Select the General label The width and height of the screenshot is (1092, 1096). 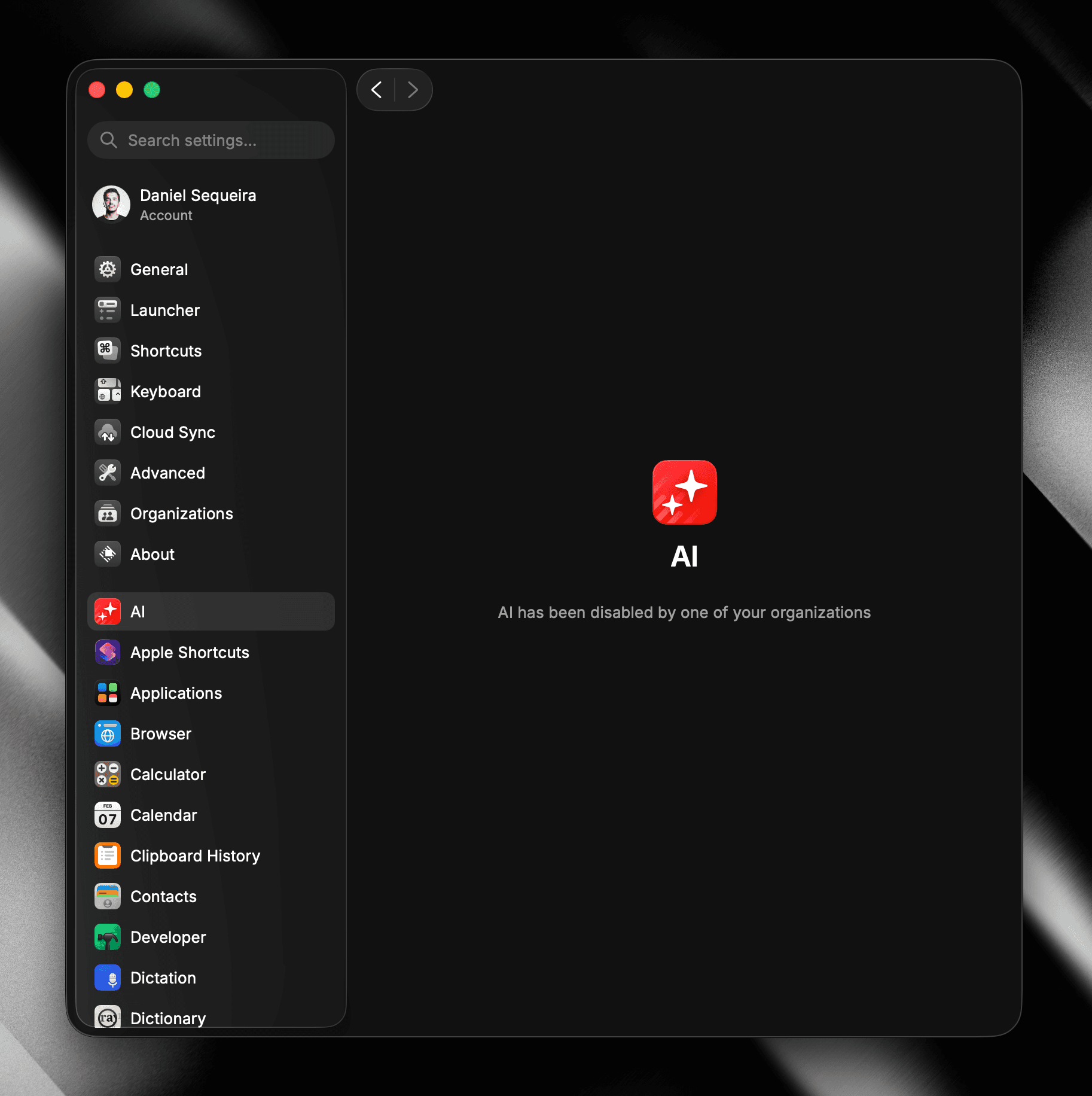tap(159, 270)
